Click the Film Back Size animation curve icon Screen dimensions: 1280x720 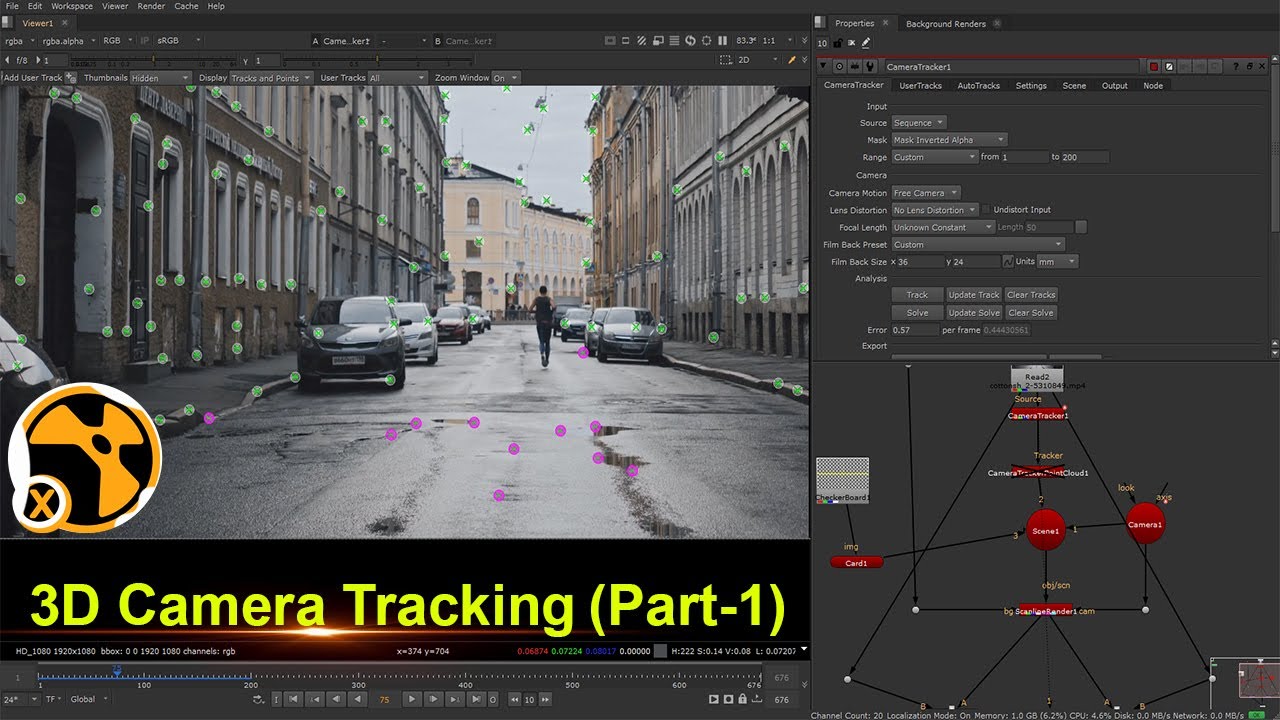1008,261
